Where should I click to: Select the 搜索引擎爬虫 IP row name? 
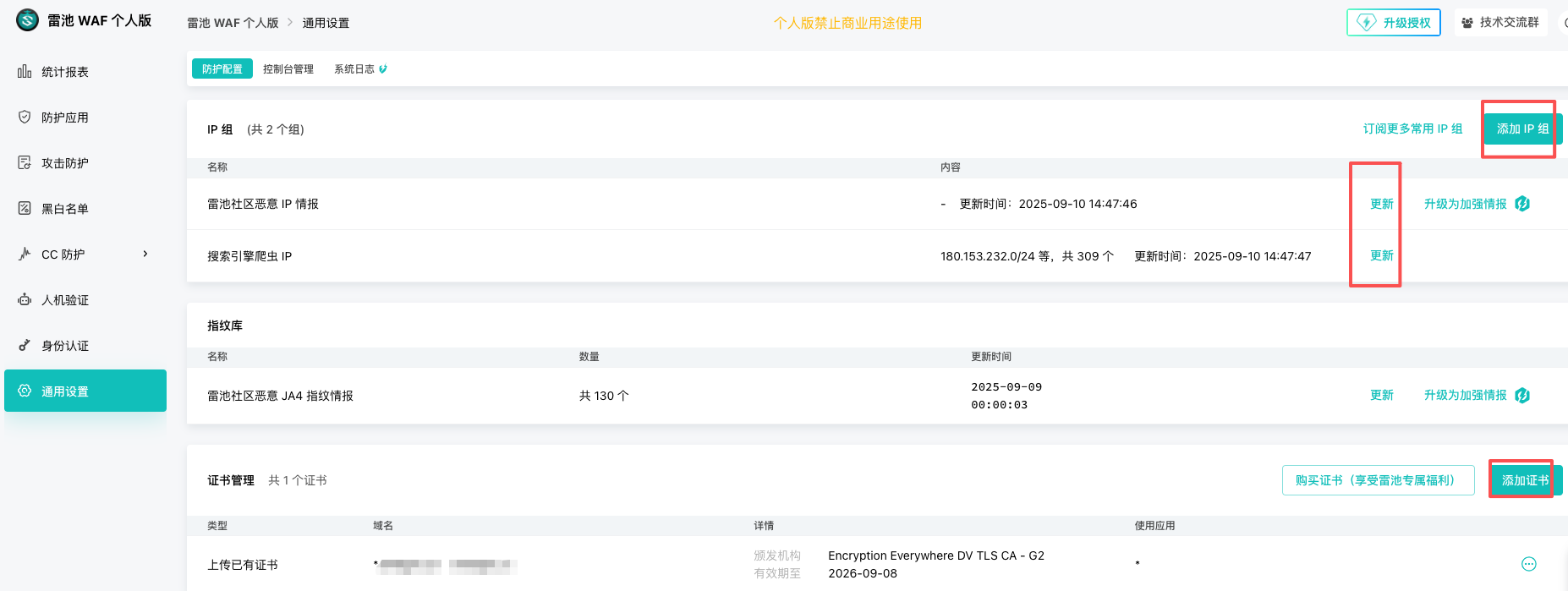[x=249, y=256]
